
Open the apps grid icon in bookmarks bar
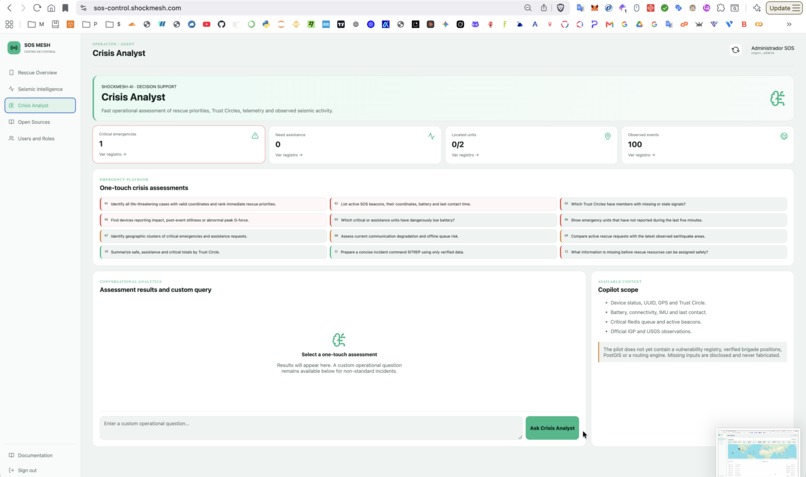pyautogui.click(x=9, y=24)
